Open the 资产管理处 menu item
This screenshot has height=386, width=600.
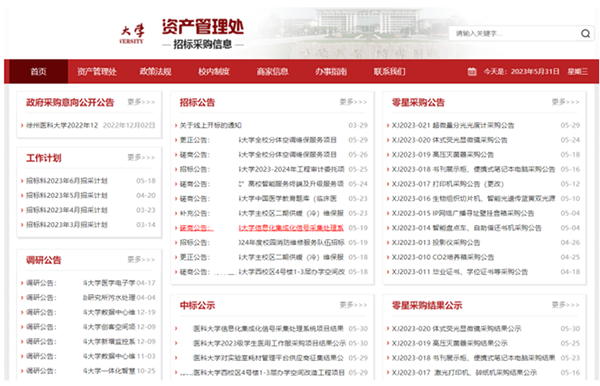[97, 72]
